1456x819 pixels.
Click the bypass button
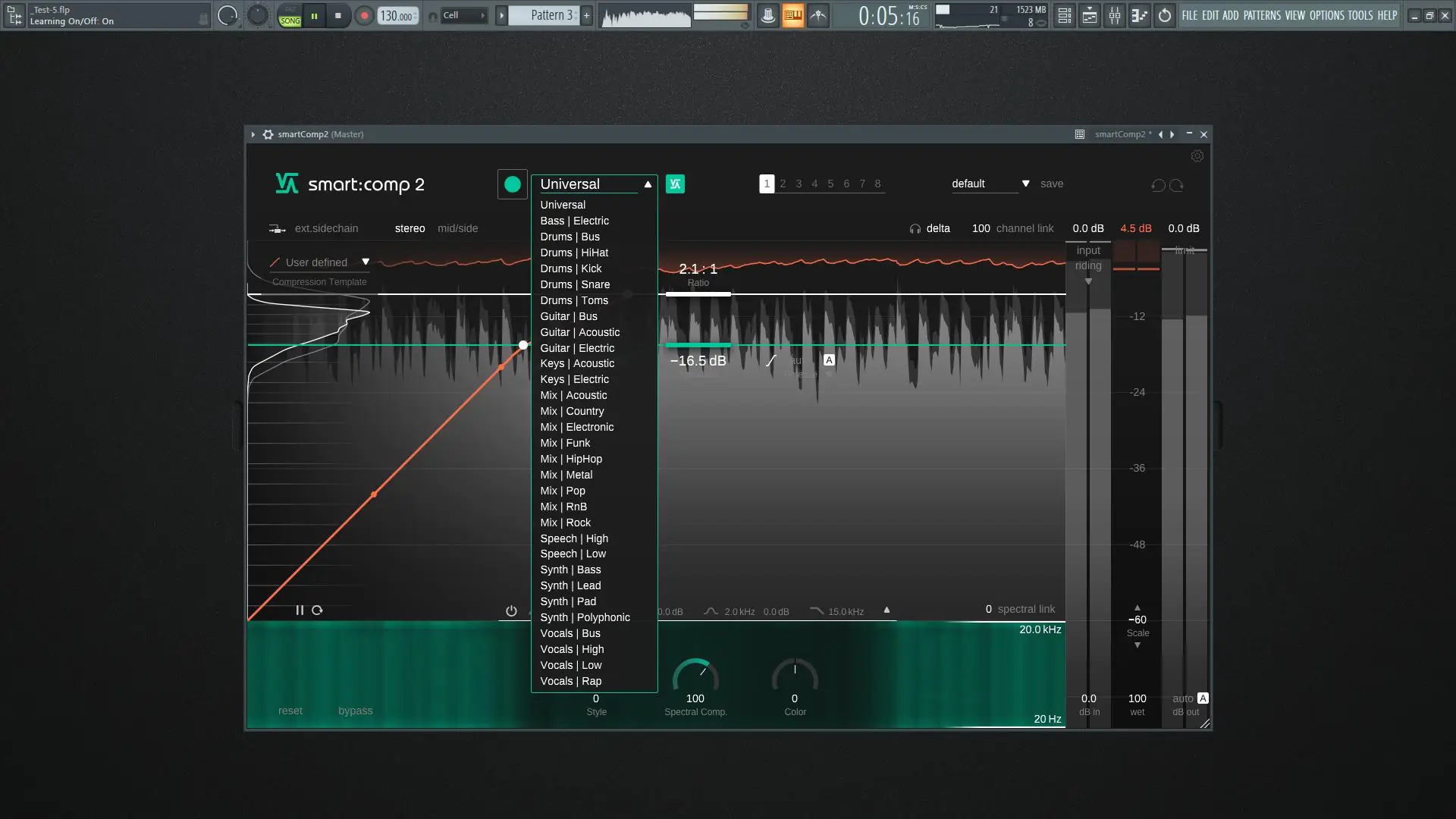click(355, 711)
